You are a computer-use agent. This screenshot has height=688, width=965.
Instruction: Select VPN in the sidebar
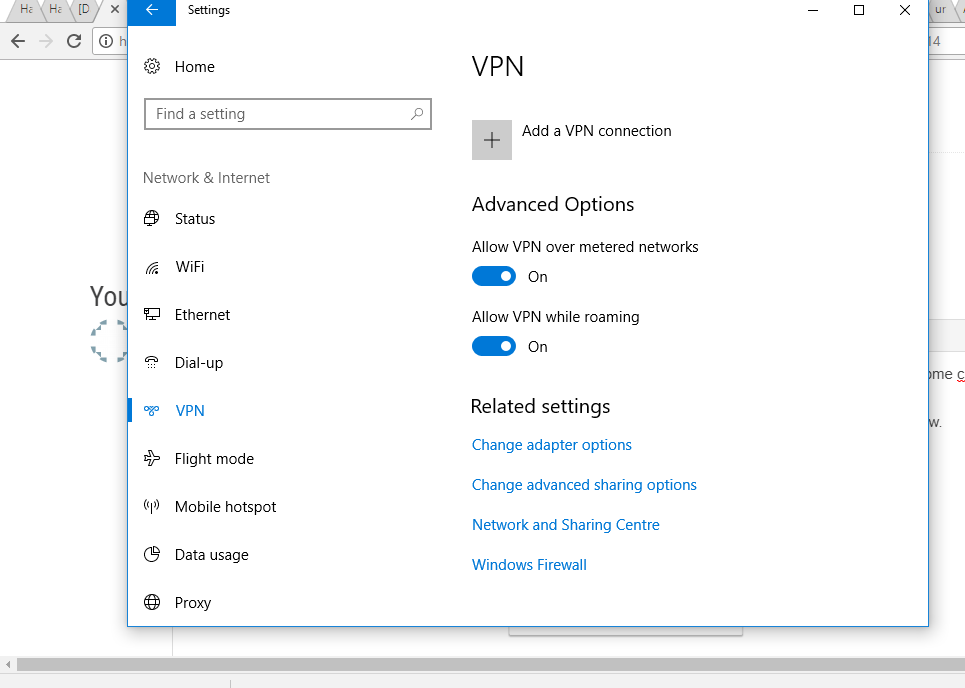click(x=189, y=411)
